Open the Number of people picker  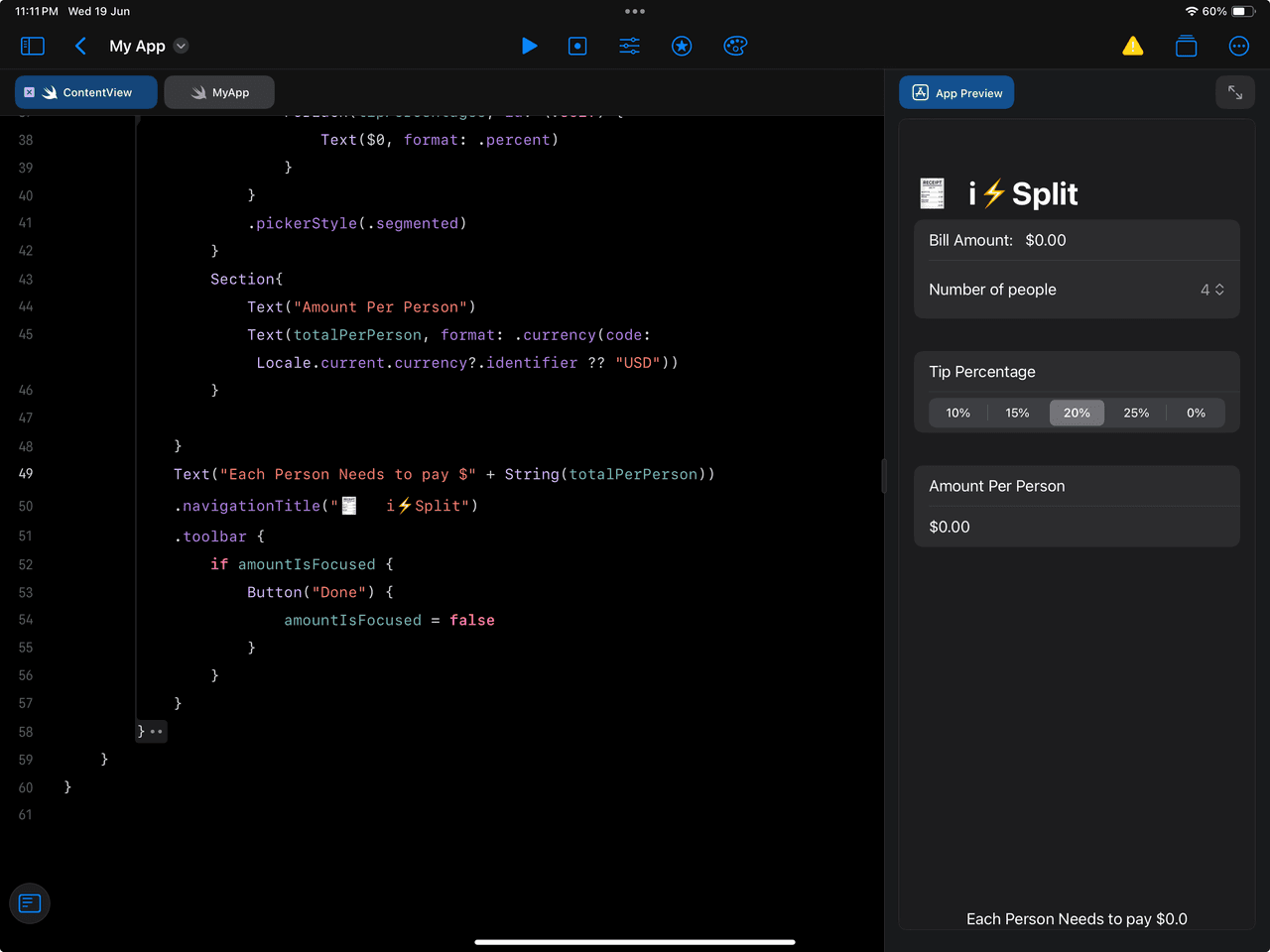pyautogui.click(x=1211, y=290)
